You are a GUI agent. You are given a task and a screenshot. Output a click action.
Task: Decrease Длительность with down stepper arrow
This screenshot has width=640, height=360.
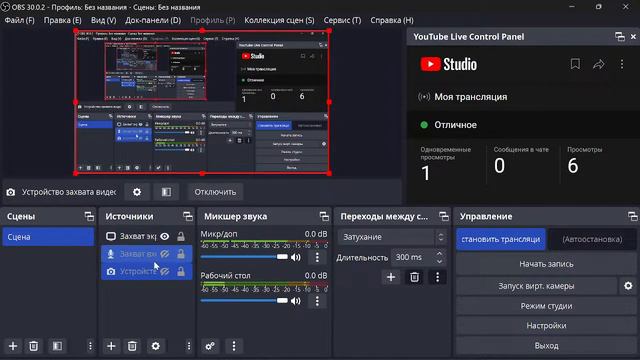(x=439, y=261)
